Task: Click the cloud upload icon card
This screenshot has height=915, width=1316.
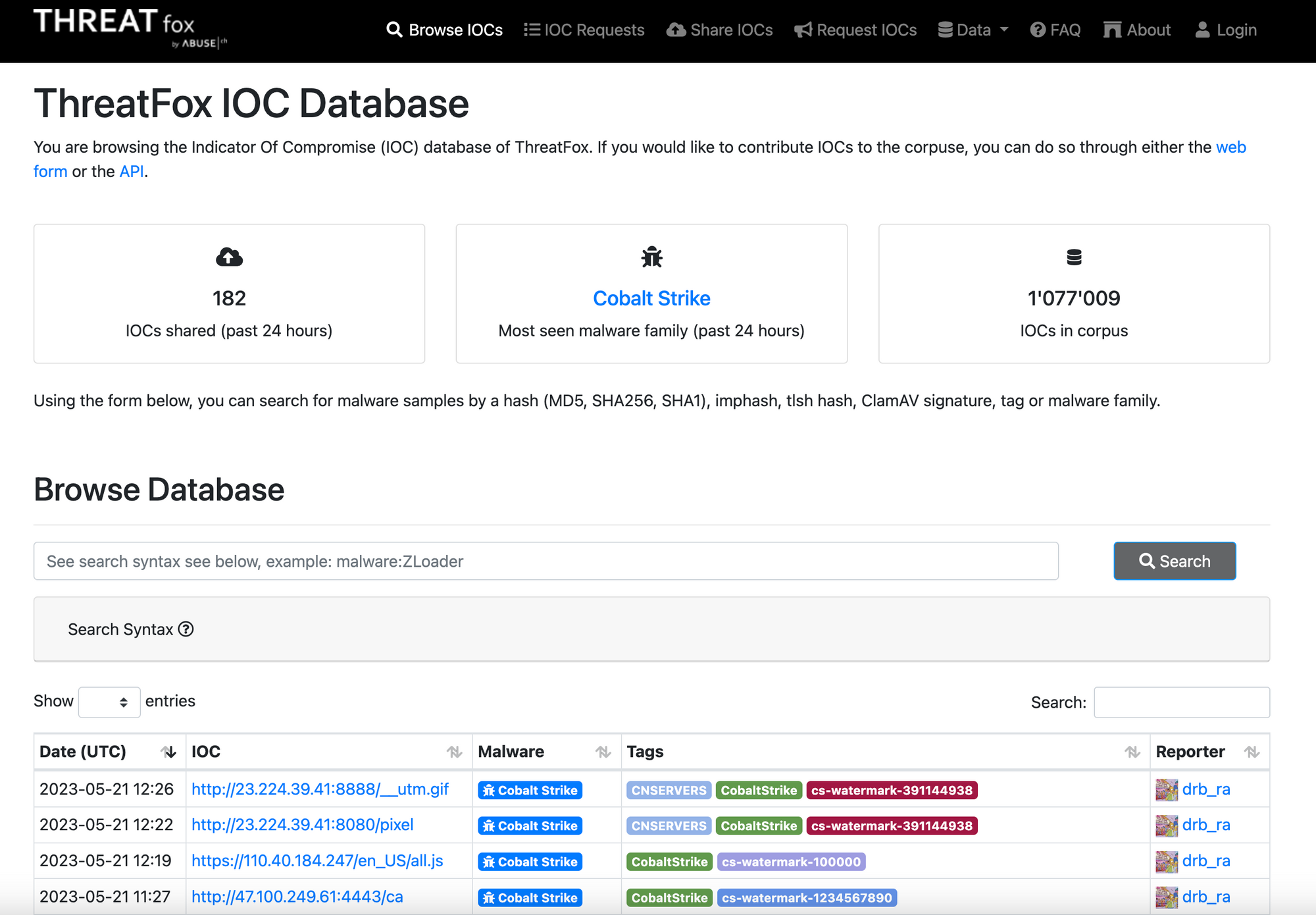Action: point(229,257)
